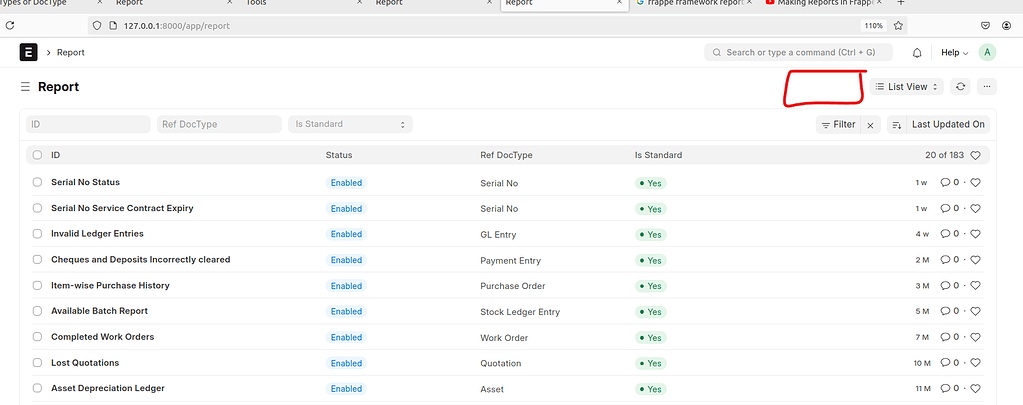Open the user avatar A menu

tap(987, 53)
